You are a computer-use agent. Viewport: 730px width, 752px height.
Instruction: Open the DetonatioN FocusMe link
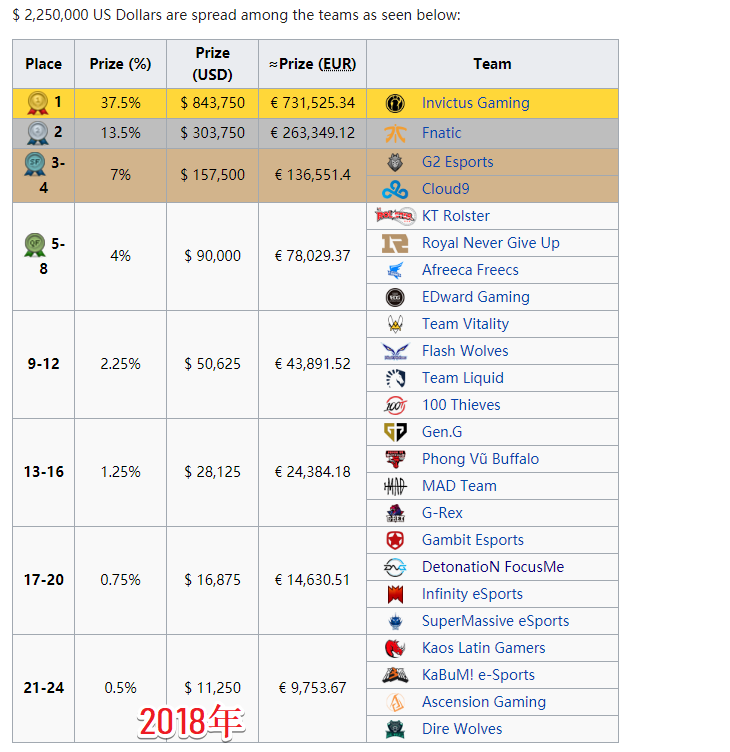(x=492, y=567)
